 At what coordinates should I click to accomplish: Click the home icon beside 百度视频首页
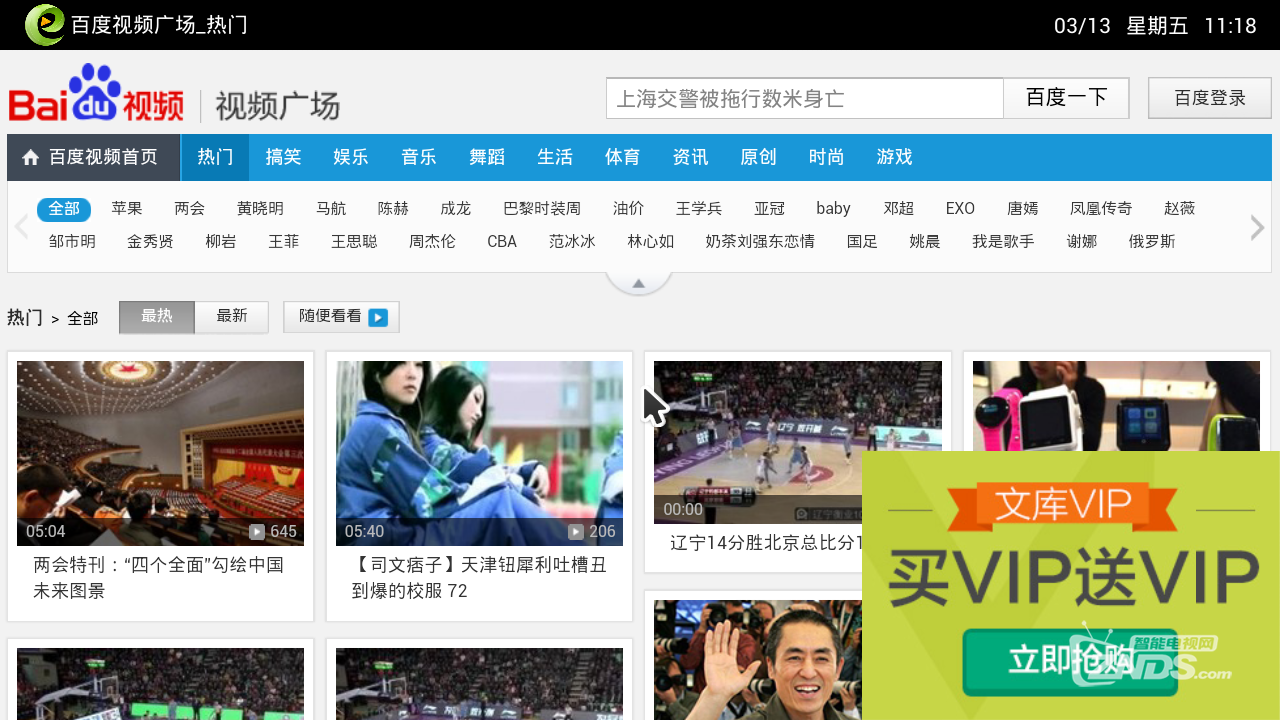point(30,157)
